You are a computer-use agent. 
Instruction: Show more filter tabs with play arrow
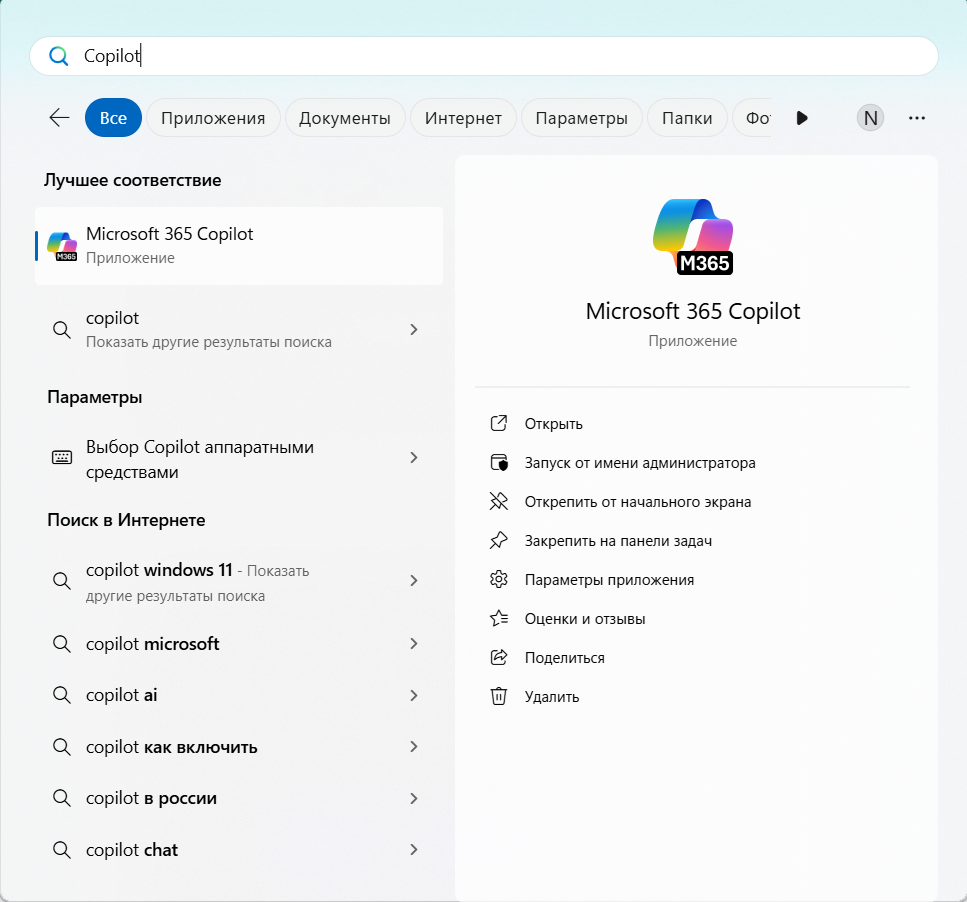click(802, 118)
